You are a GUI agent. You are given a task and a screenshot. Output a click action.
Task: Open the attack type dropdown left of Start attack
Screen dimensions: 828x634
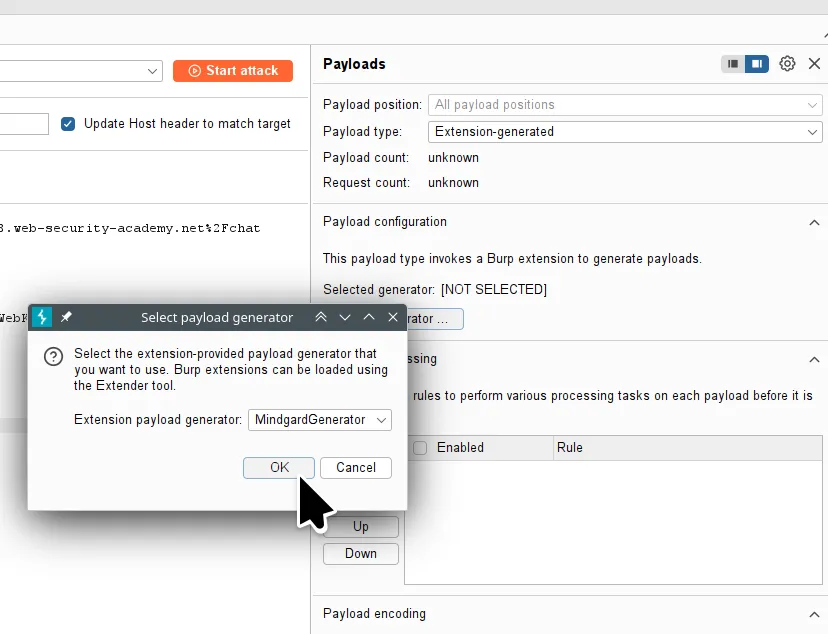[81, 71]
